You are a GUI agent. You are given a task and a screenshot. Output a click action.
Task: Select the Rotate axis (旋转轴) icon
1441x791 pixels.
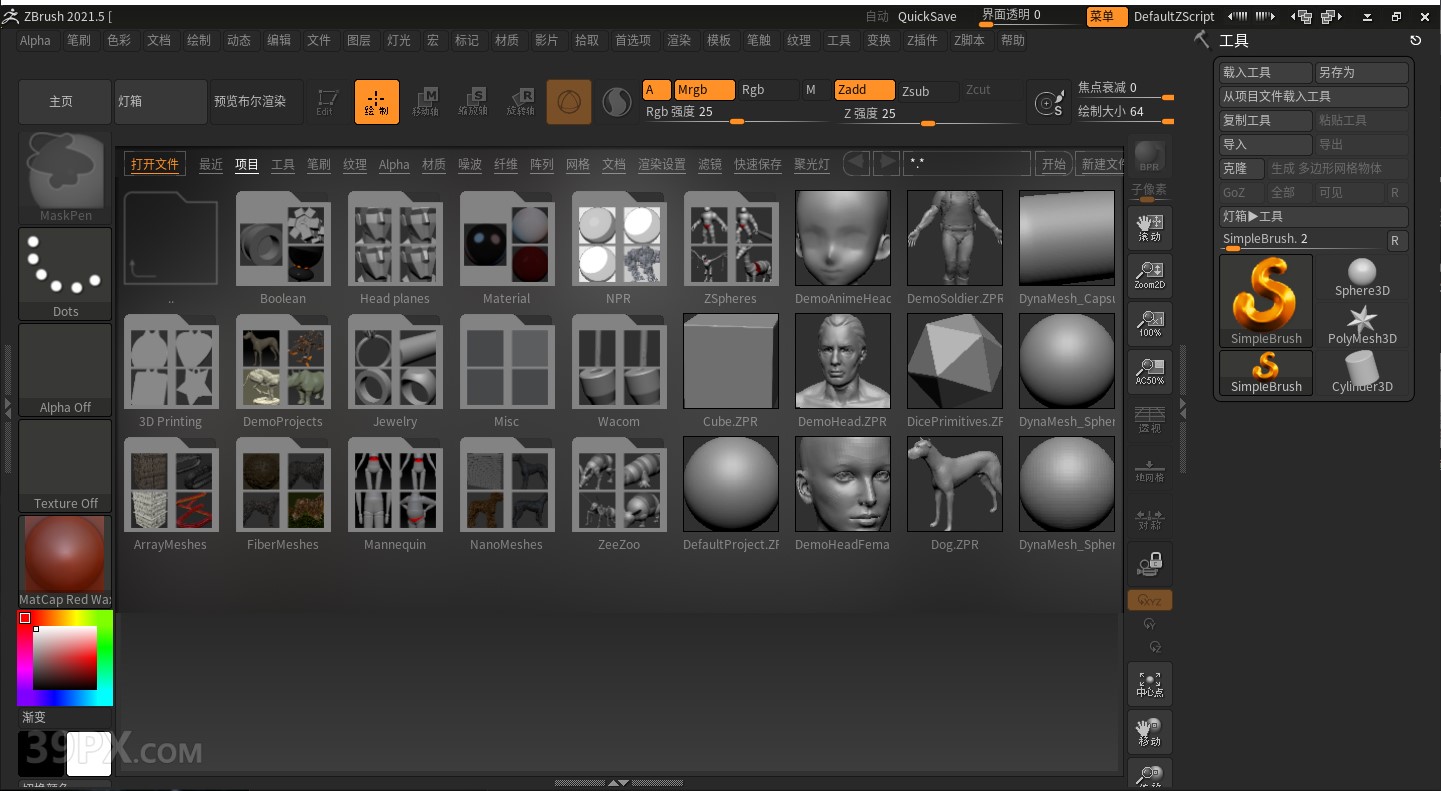(521, 102)
